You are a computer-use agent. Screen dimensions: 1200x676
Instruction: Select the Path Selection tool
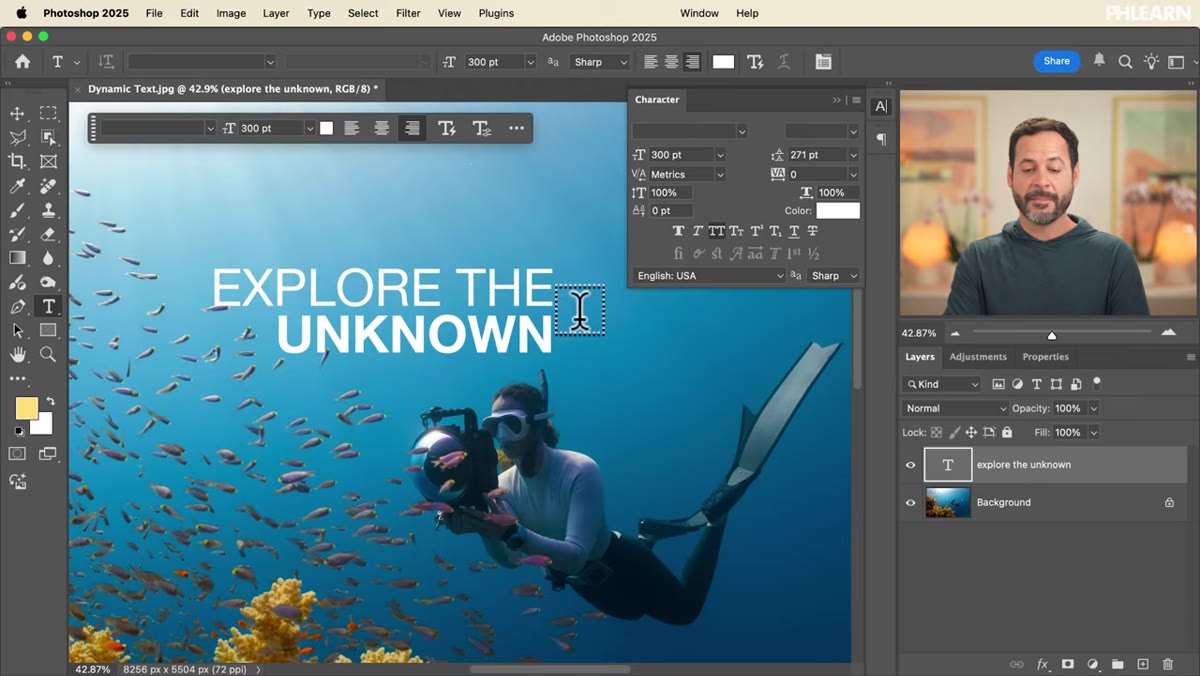pyautogui.click(x=17, y=330)
